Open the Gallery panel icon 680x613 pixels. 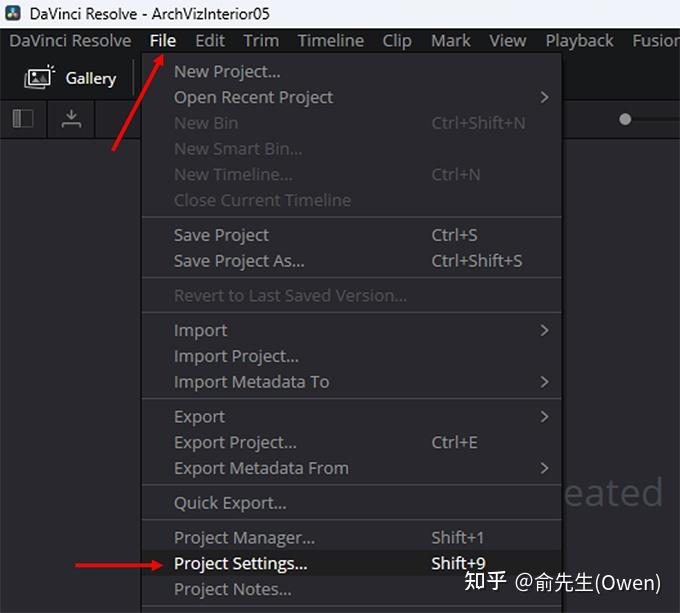tap(40, 78)
